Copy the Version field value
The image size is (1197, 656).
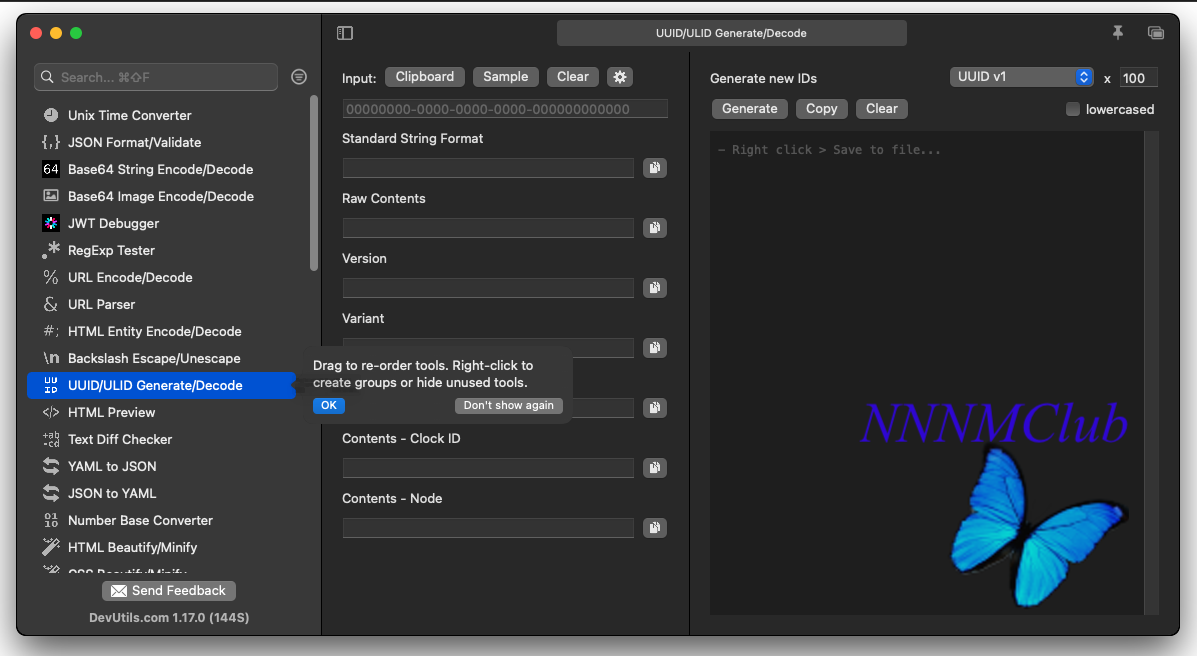[x=654, y=288]
